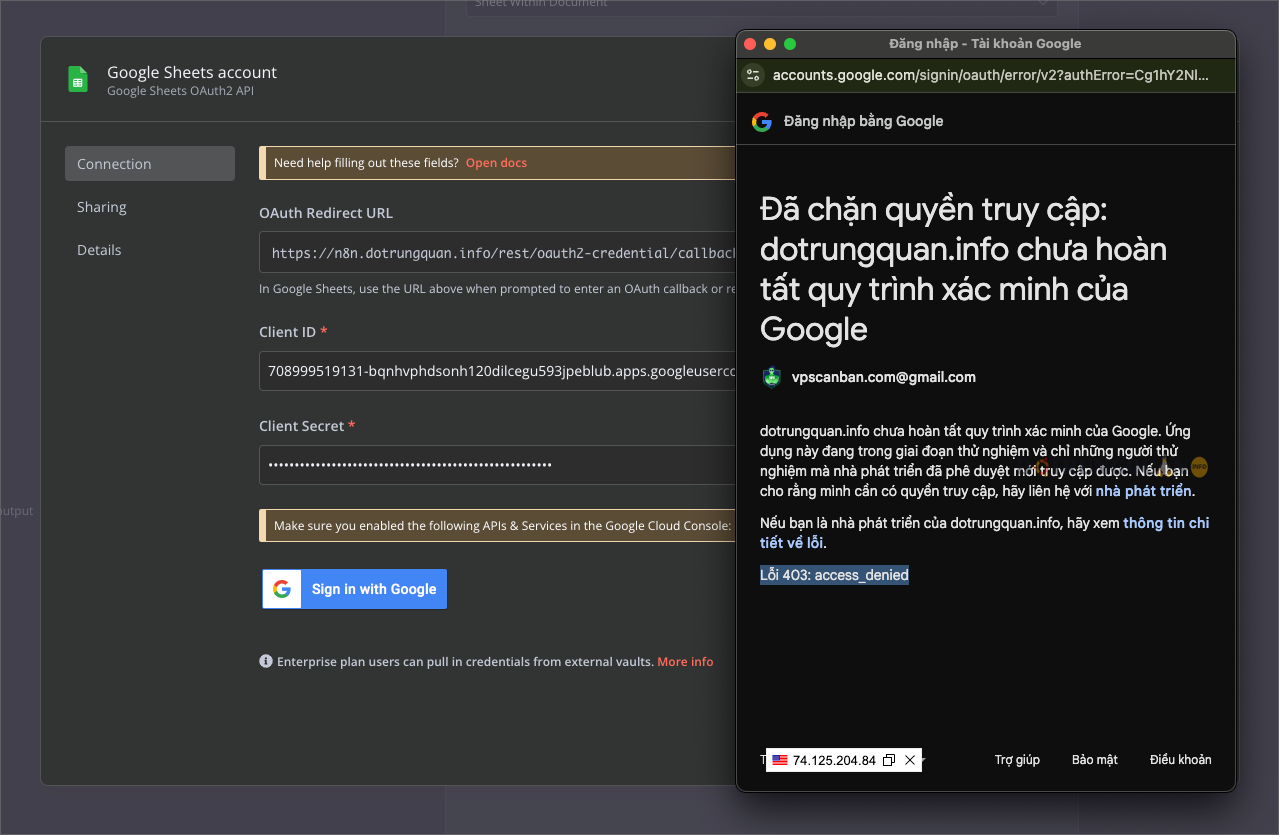The width and height of the screenshot is (1279, 835).
Task: Open site information icon in Google popup address bar
Action: point(753,75)
